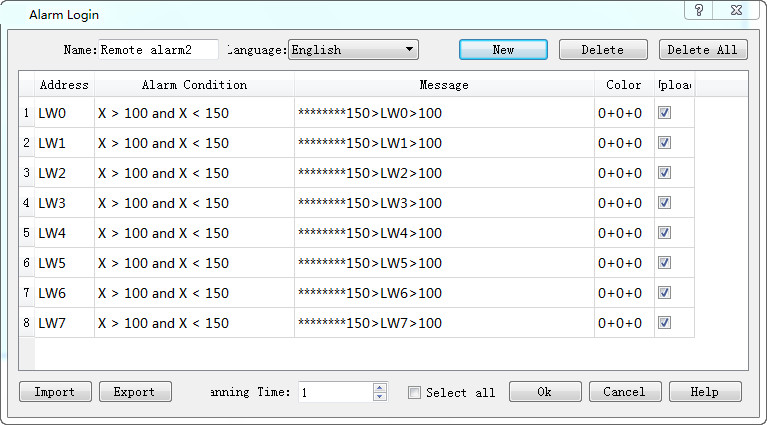Viewport: 767px width, 425px height.
Task: Confirm the dialog with the Ok button
Action: point(544,392)
